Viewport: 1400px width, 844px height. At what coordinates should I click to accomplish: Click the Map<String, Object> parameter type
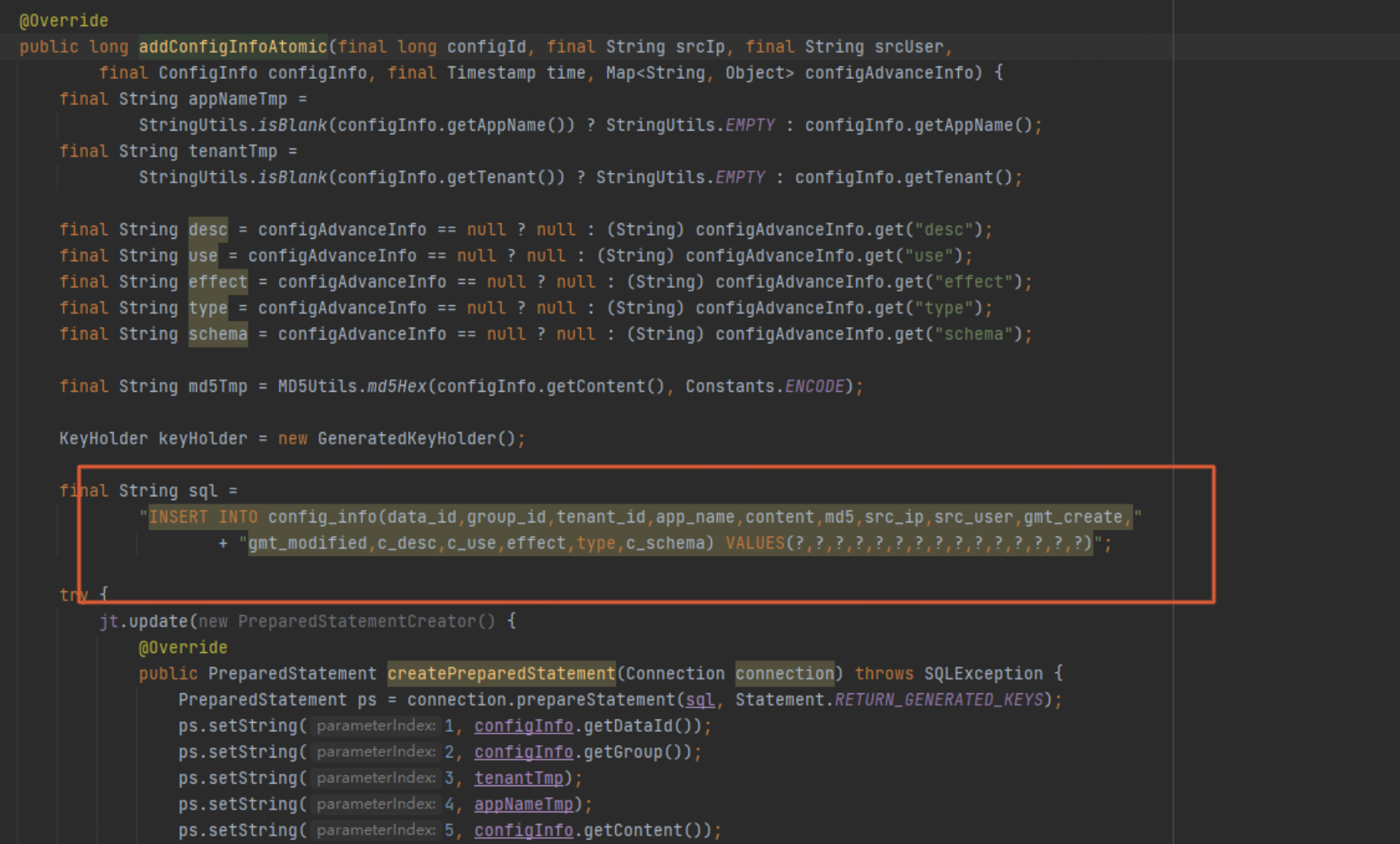tap(699, 73)
